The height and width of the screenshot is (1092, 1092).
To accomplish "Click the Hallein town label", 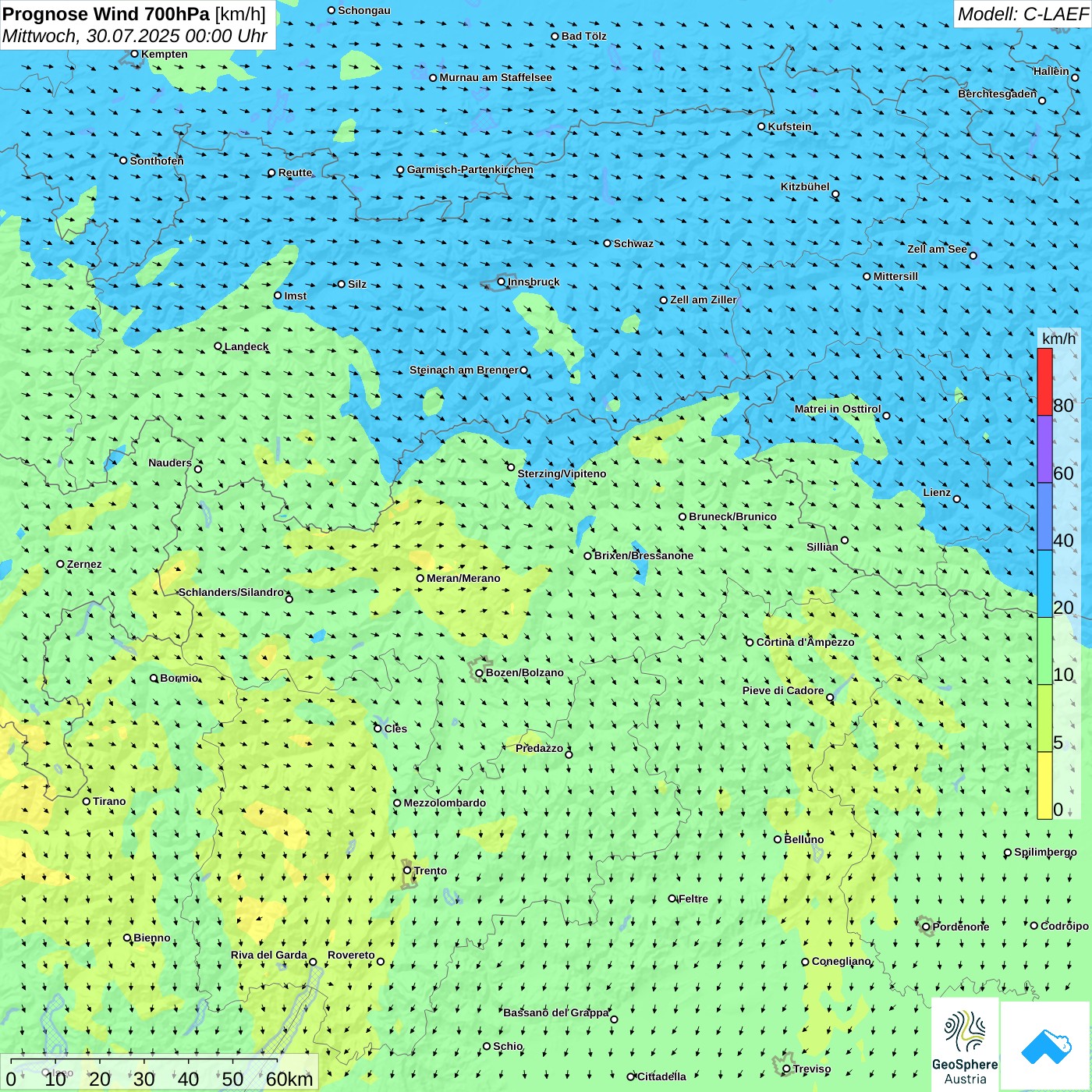I will [x=1051, y=71].
